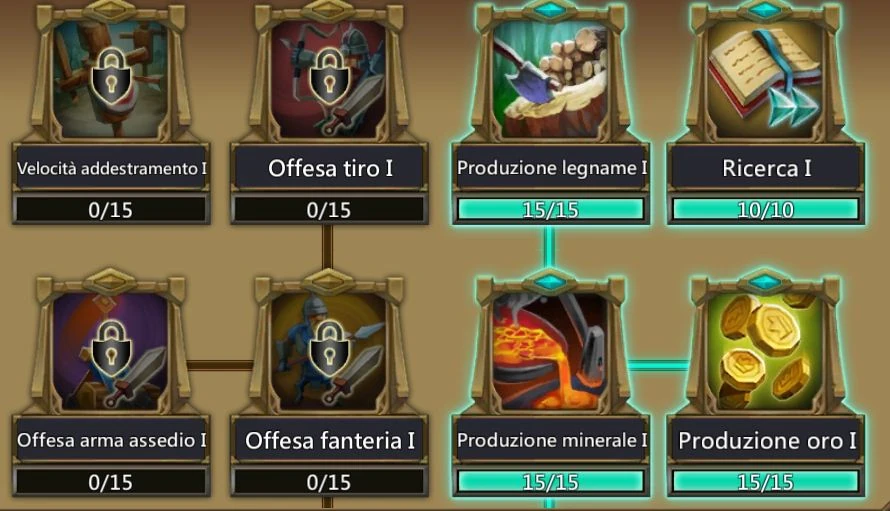Tap the Offesa arma assedio I label
890x511 pixels.
111,441
